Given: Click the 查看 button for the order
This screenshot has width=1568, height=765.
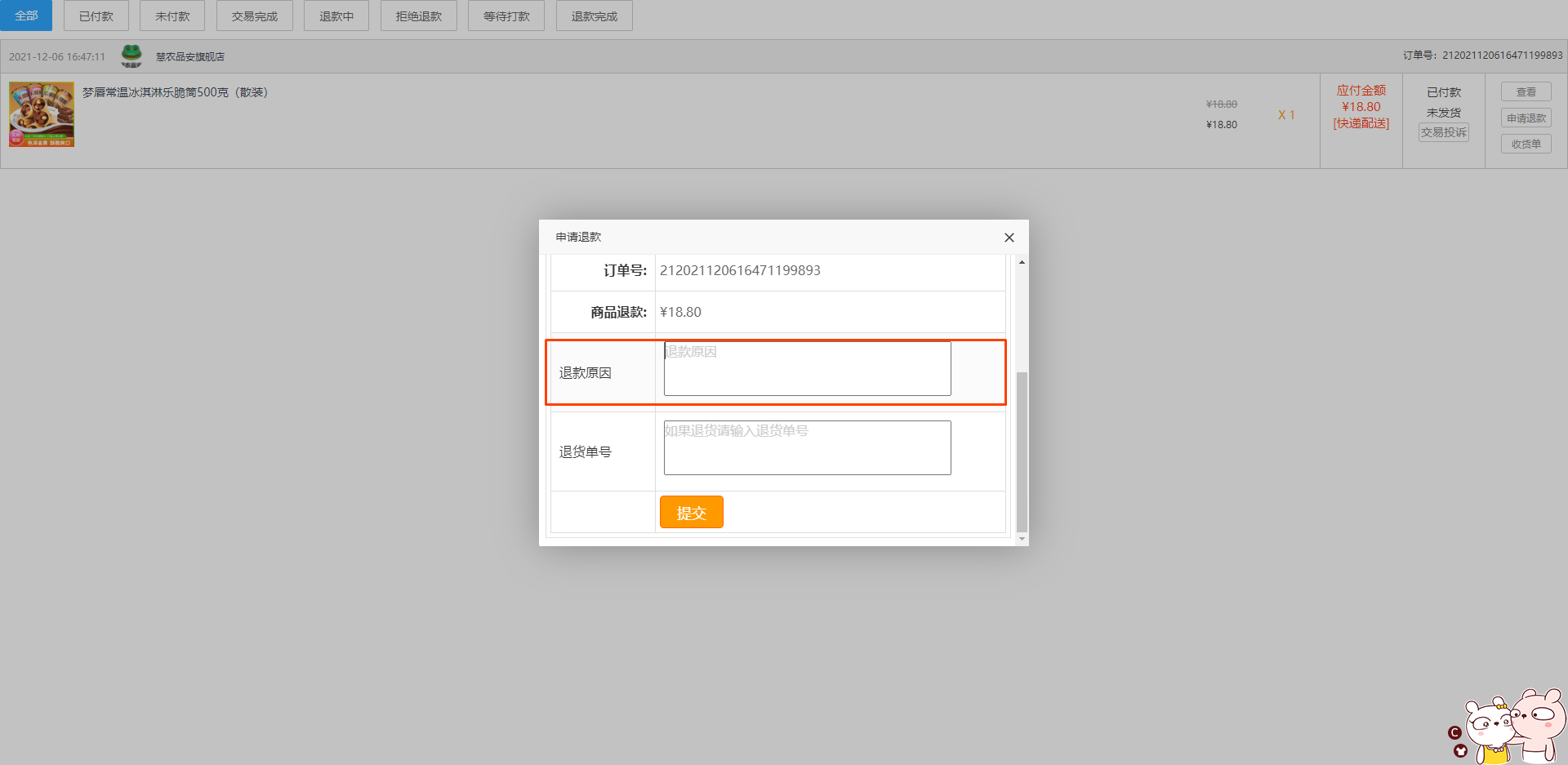Looking at the screenshot, I should click(1526, 92).
